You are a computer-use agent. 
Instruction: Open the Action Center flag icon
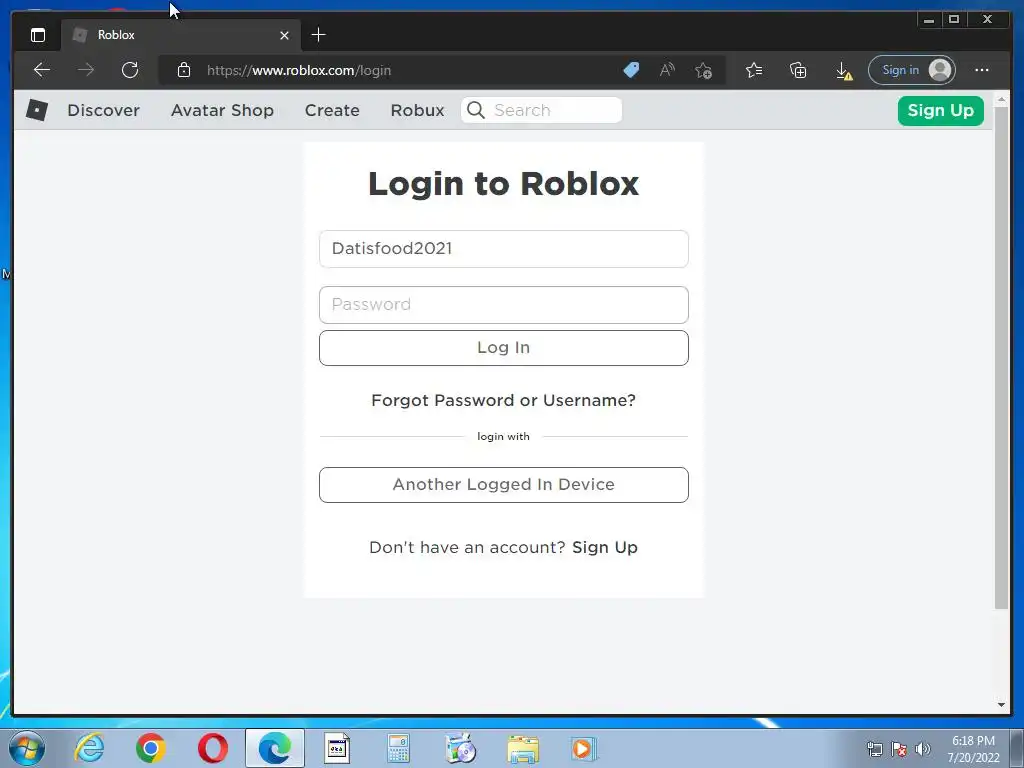coord(899,749)
